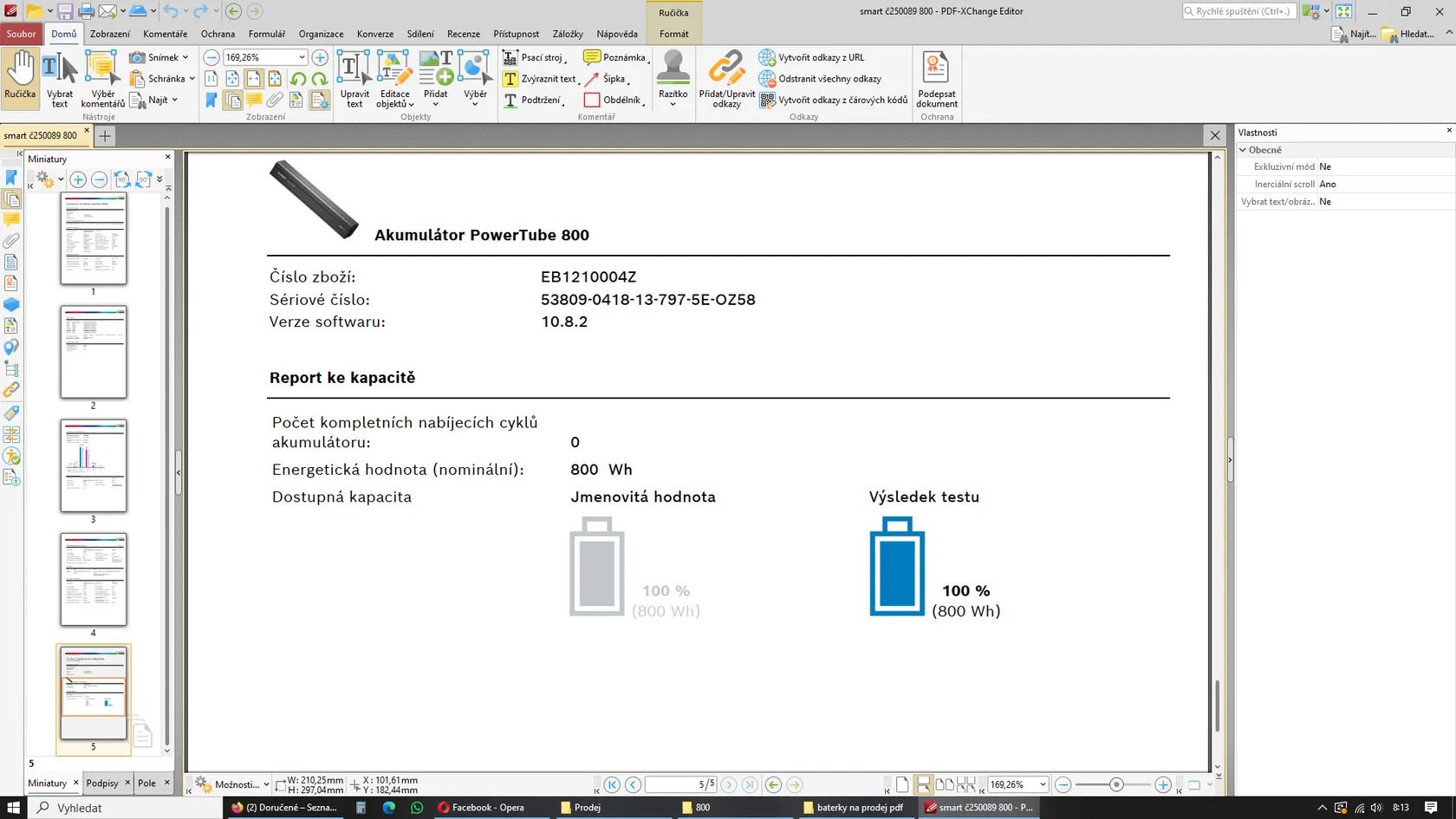Toggle Exkluzivní mód property value

[1384, 166]
